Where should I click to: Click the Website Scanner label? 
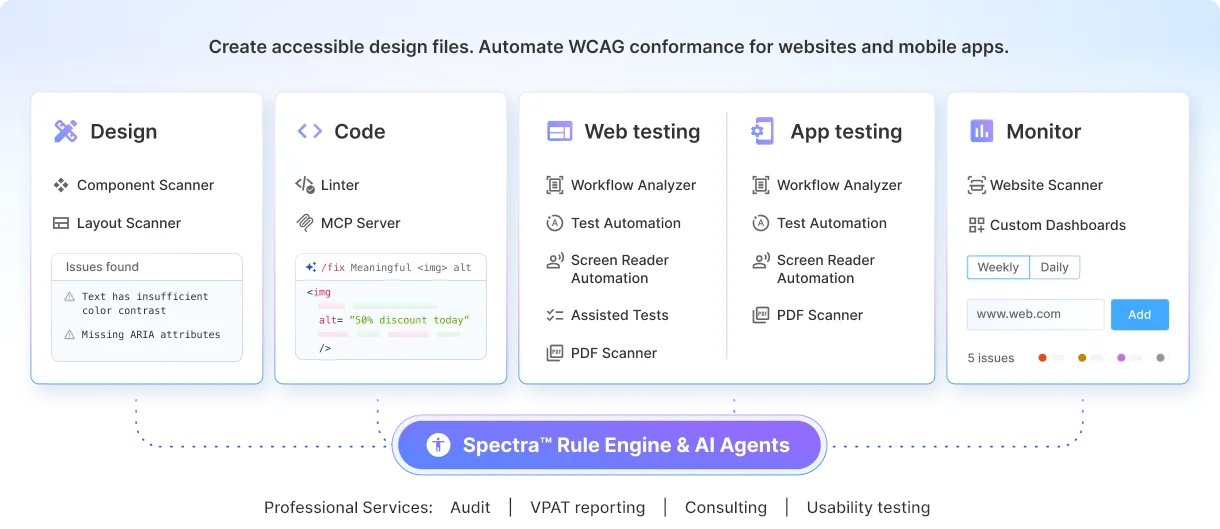pyautogui.click(x=1046, y=185)
